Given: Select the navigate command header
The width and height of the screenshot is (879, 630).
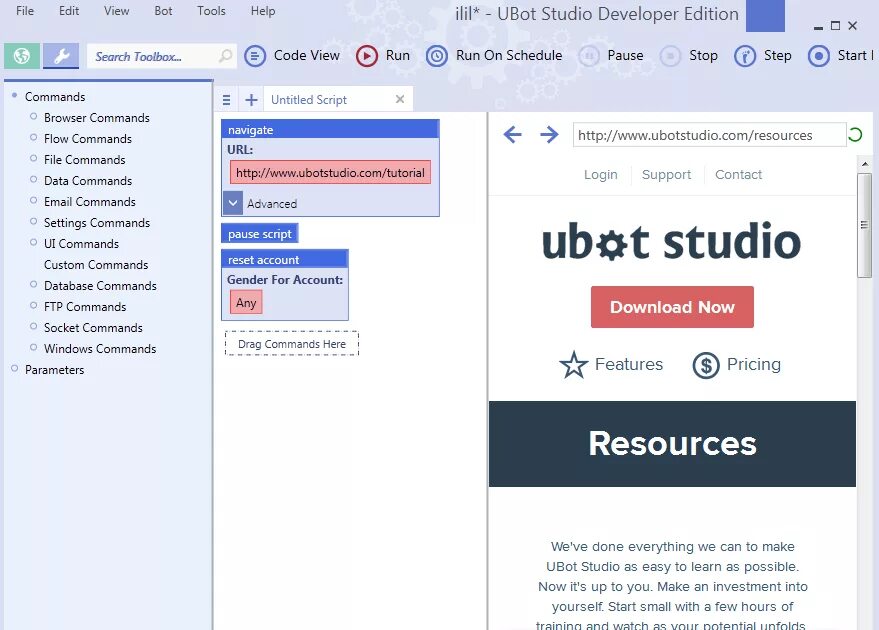Looking at the screenshot, I should (x=330, y=129).
